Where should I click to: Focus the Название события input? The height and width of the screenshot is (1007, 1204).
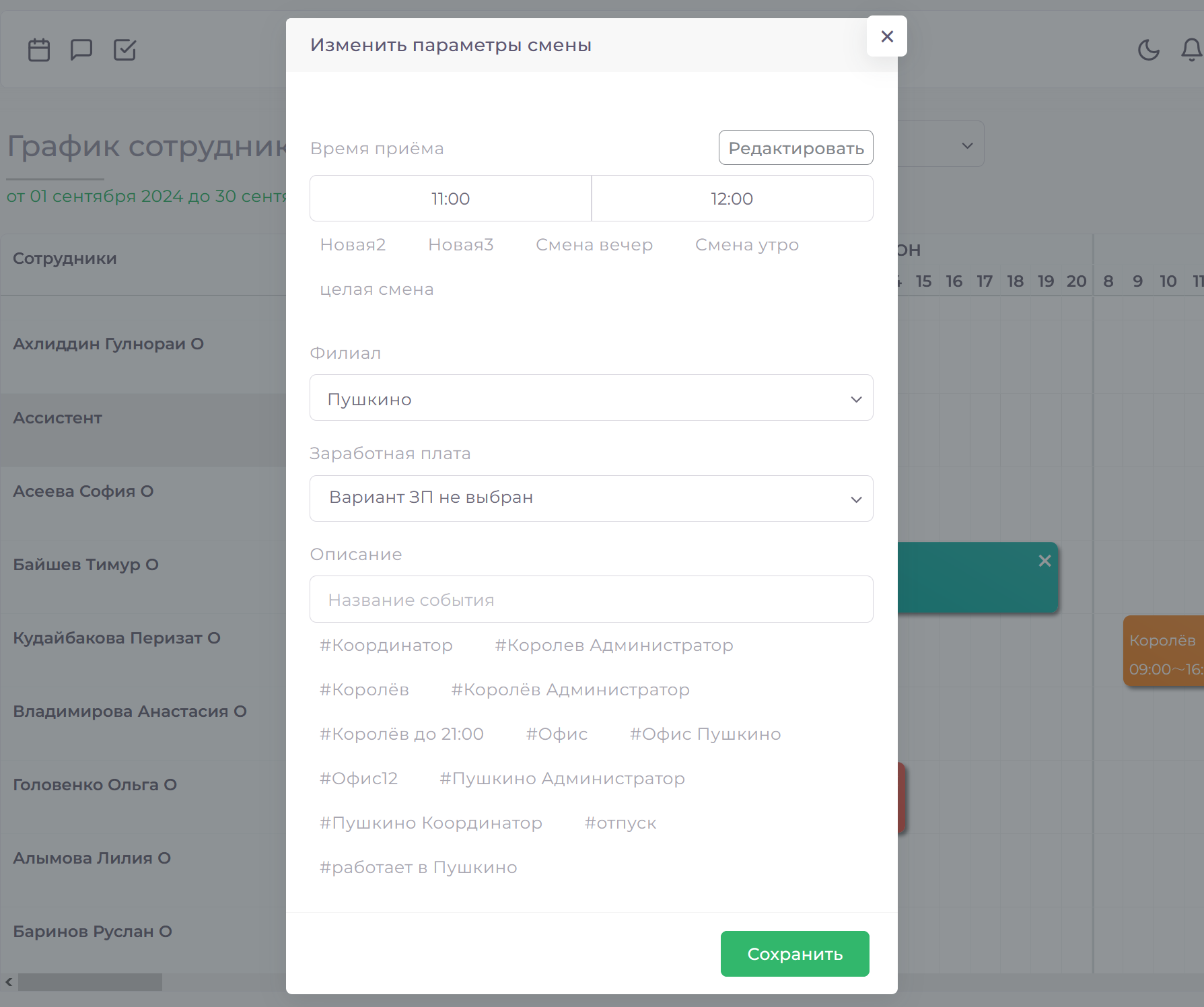592,599
